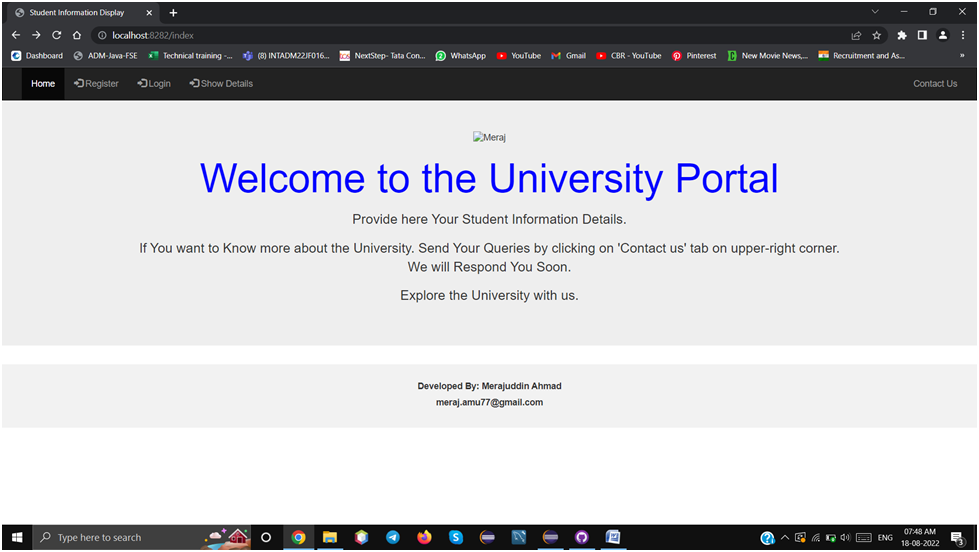
Task: Open the clock showing 07:48 AM
Action: coord(920,537)
